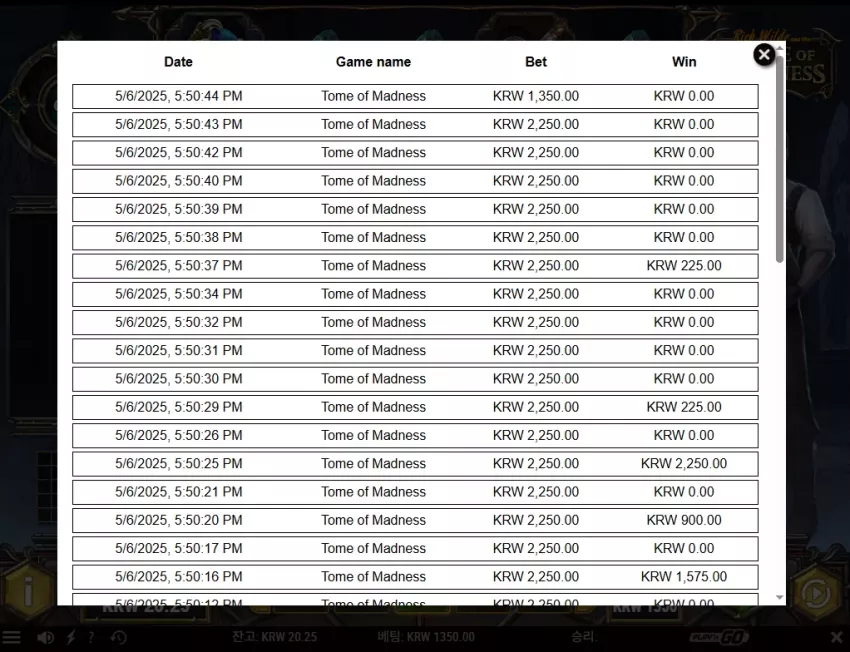Open the 5:50:30 PM round entry
This screenshot has width=850, height=652.
tap(415, 379)
